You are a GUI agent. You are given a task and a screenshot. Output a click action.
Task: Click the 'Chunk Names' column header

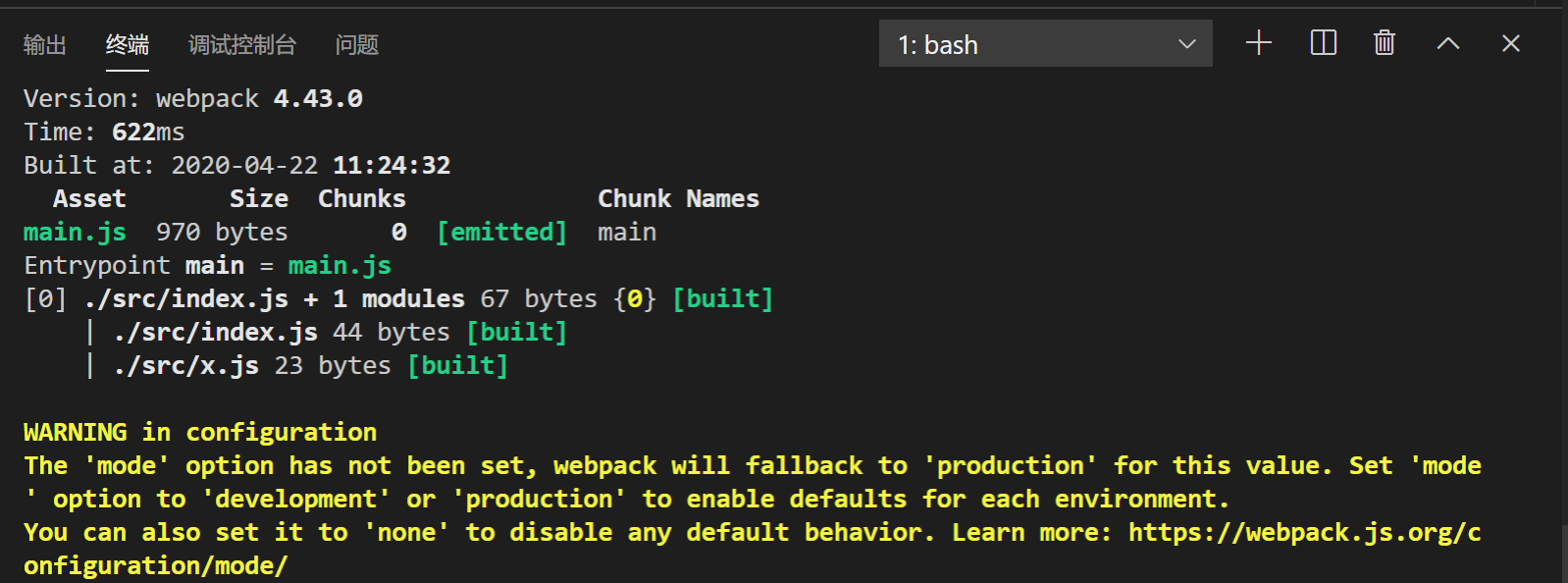[679, 199]
